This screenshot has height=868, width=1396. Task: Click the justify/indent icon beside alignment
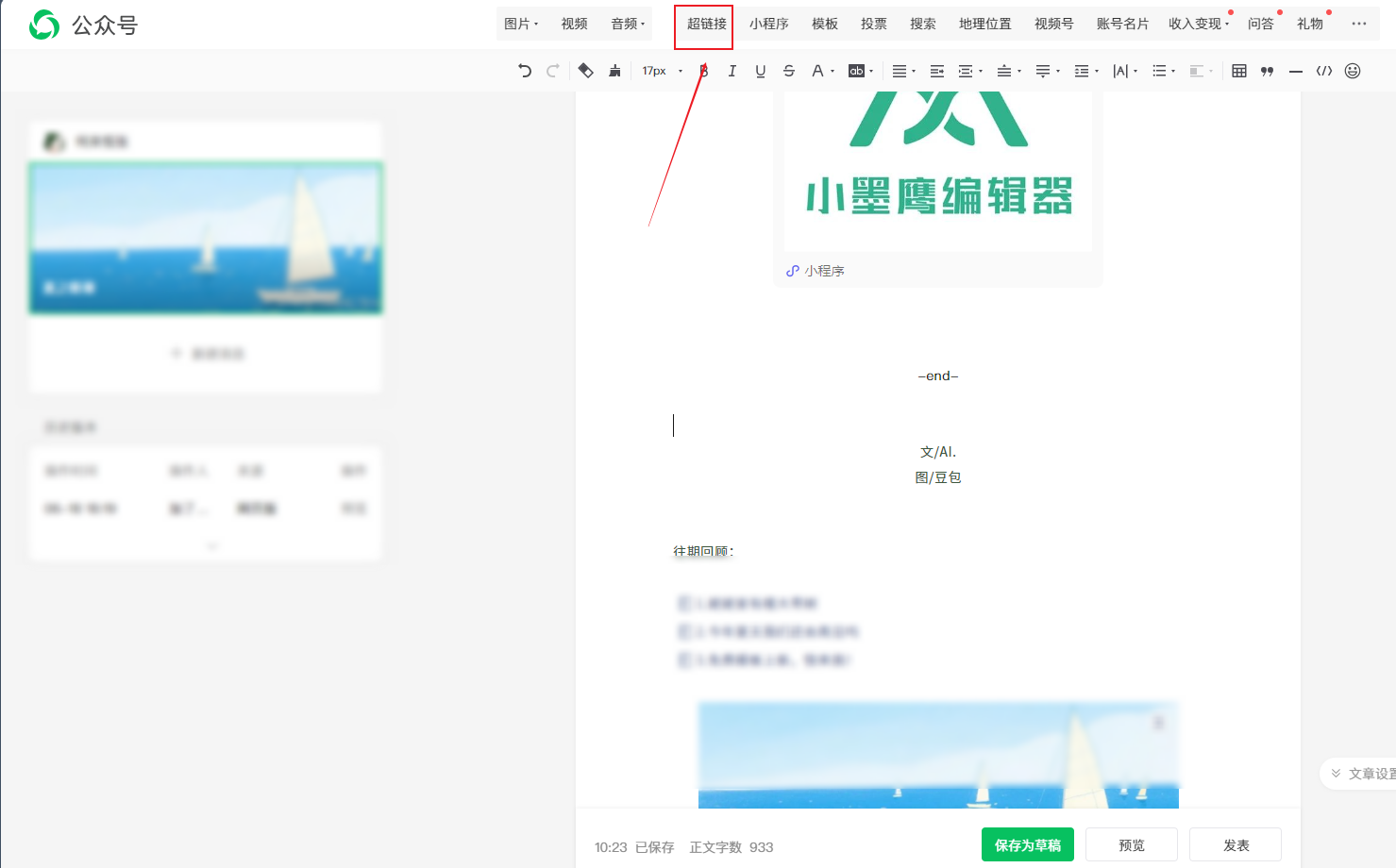(x=937, y=71)
